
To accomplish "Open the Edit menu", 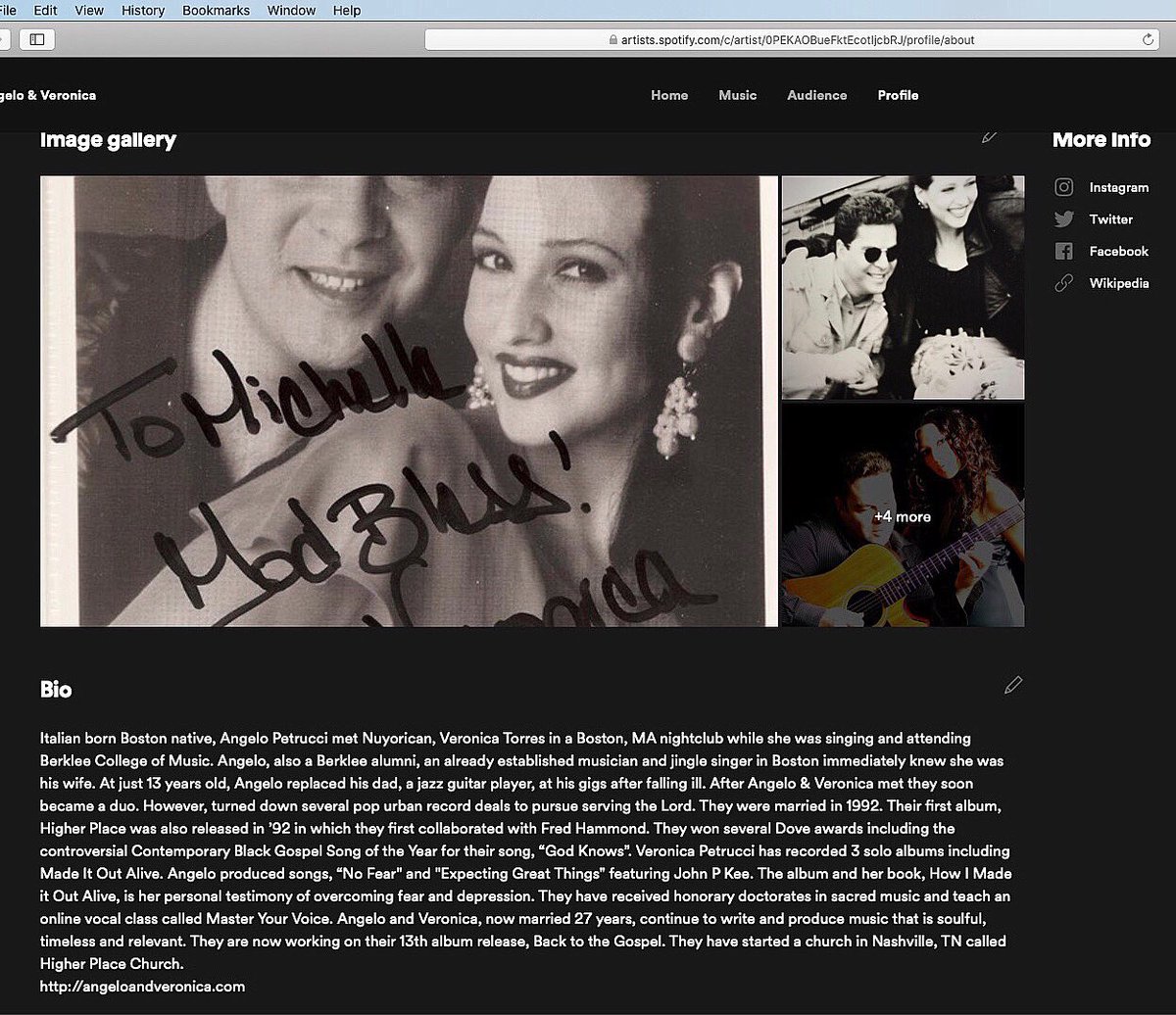I will point(45,10).
